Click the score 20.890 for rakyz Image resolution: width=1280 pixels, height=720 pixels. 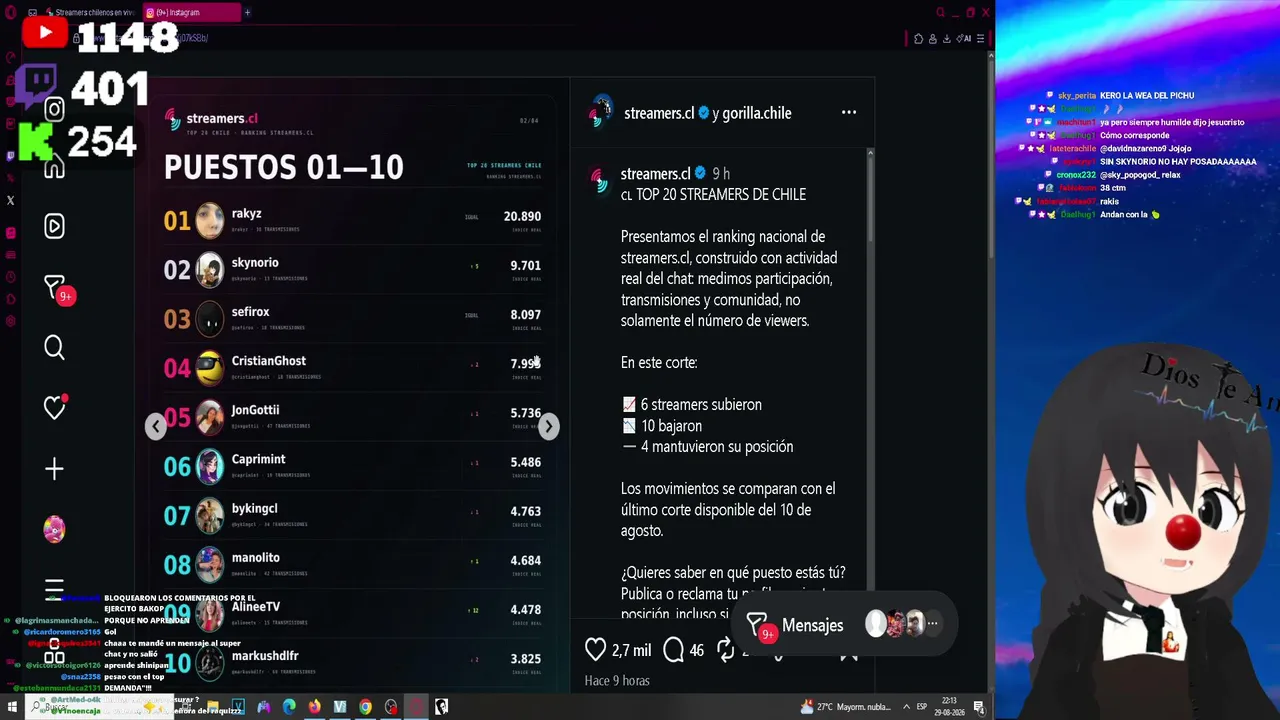(522, 216)
